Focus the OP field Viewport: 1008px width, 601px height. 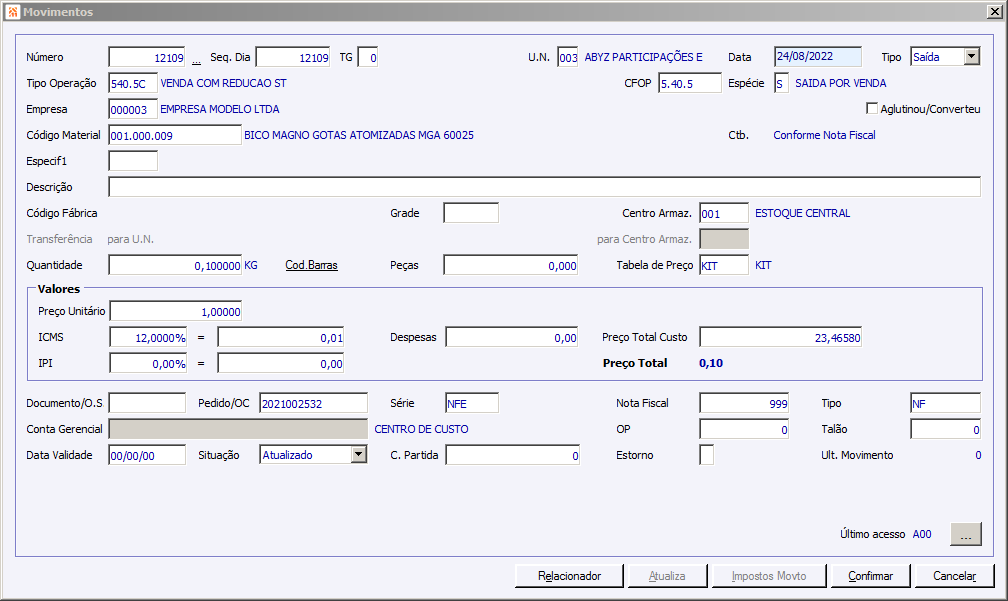click(744, 429)
